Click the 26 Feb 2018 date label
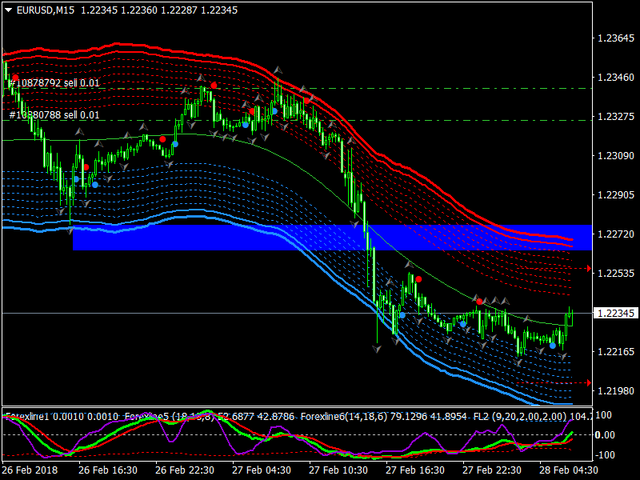640x480 pixels. pyautogui.click(x=30, y=470)
